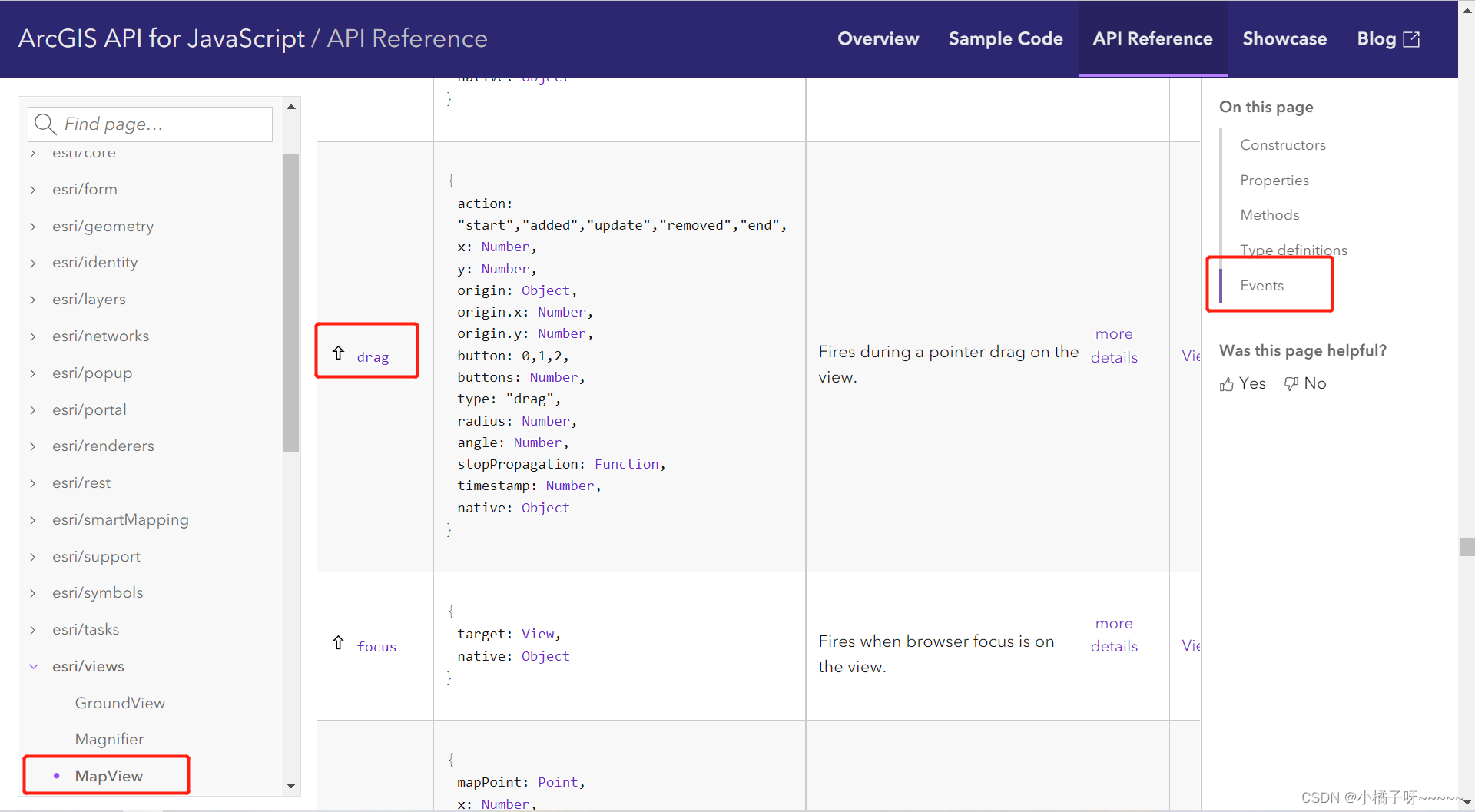
Task: Click Point type link for mapPoint
Action: [x=558, y=782]
